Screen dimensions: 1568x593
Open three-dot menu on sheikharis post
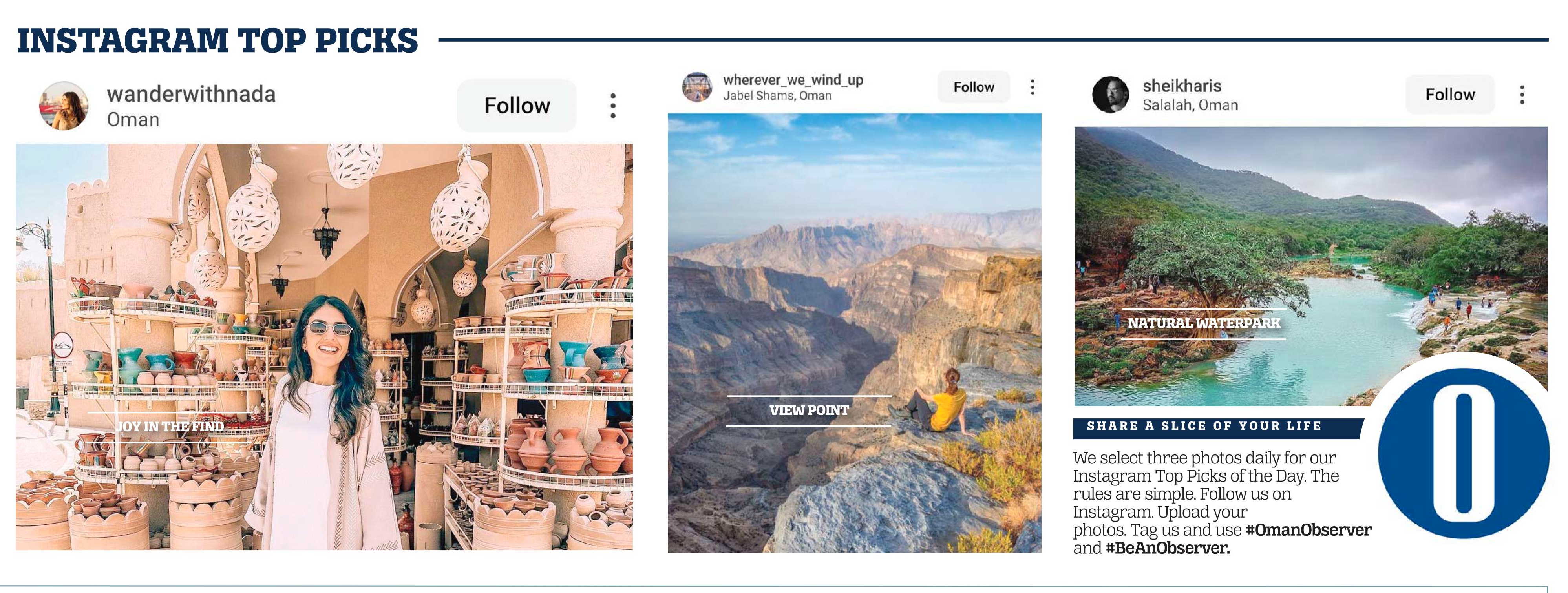pyautogui.click(x=1522, y=94)
